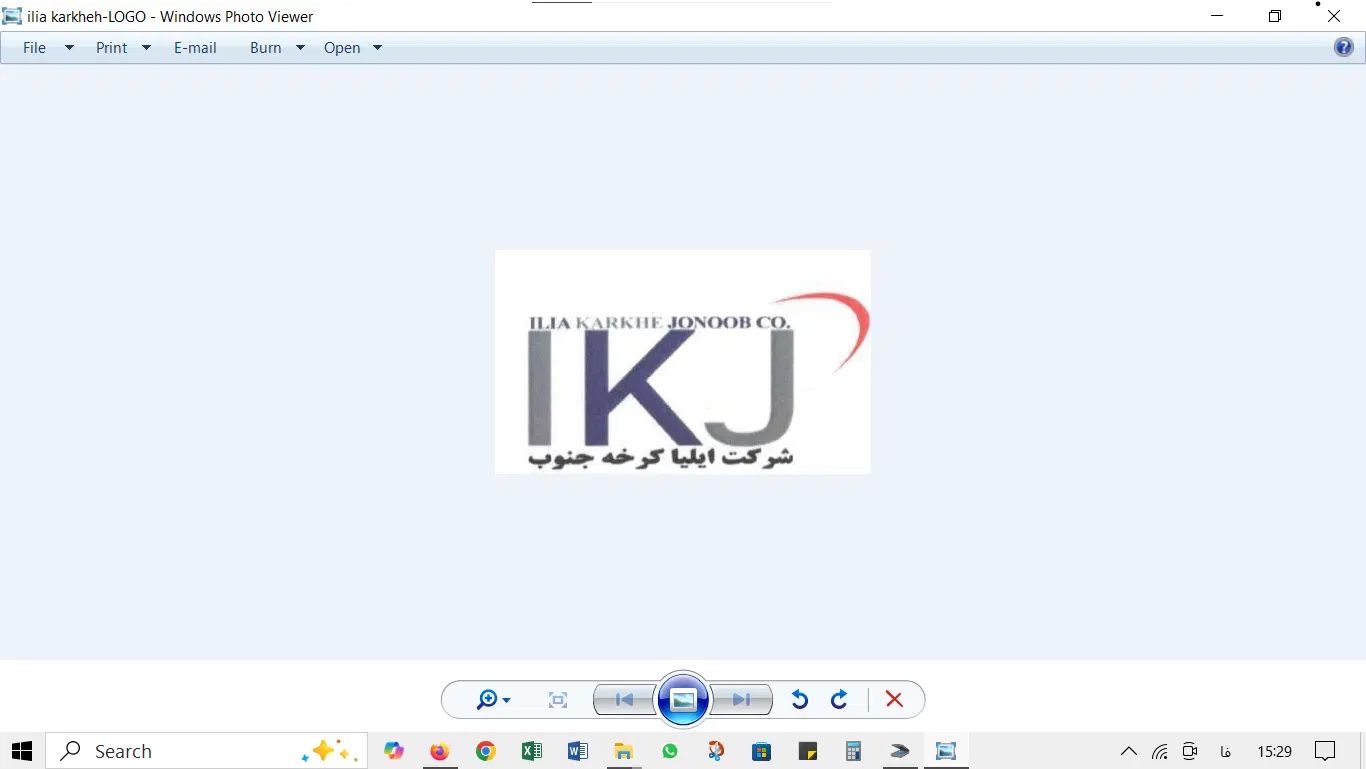The image size is (1366, 769).
Task: Open Word from the taskbar
Action: tap(578, 751)
